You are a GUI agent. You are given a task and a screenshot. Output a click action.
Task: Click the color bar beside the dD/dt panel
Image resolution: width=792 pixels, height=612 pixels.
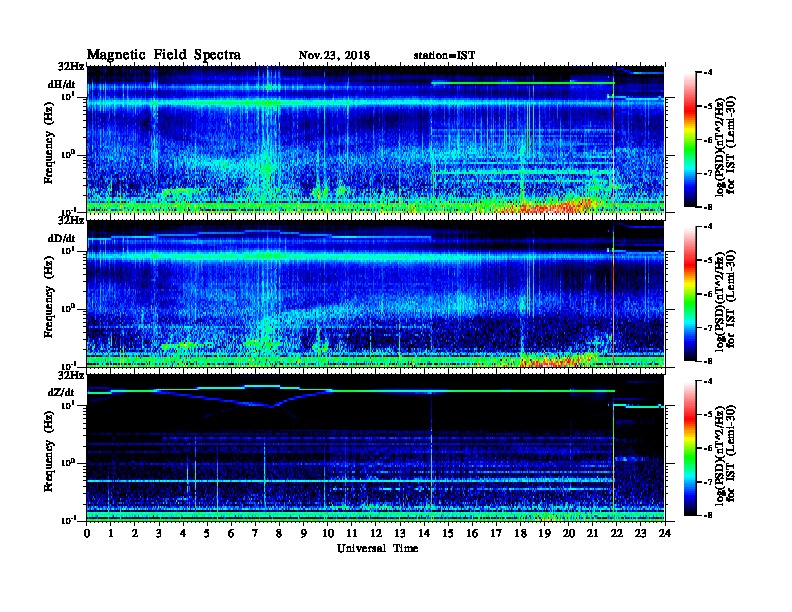click(690, 294)
